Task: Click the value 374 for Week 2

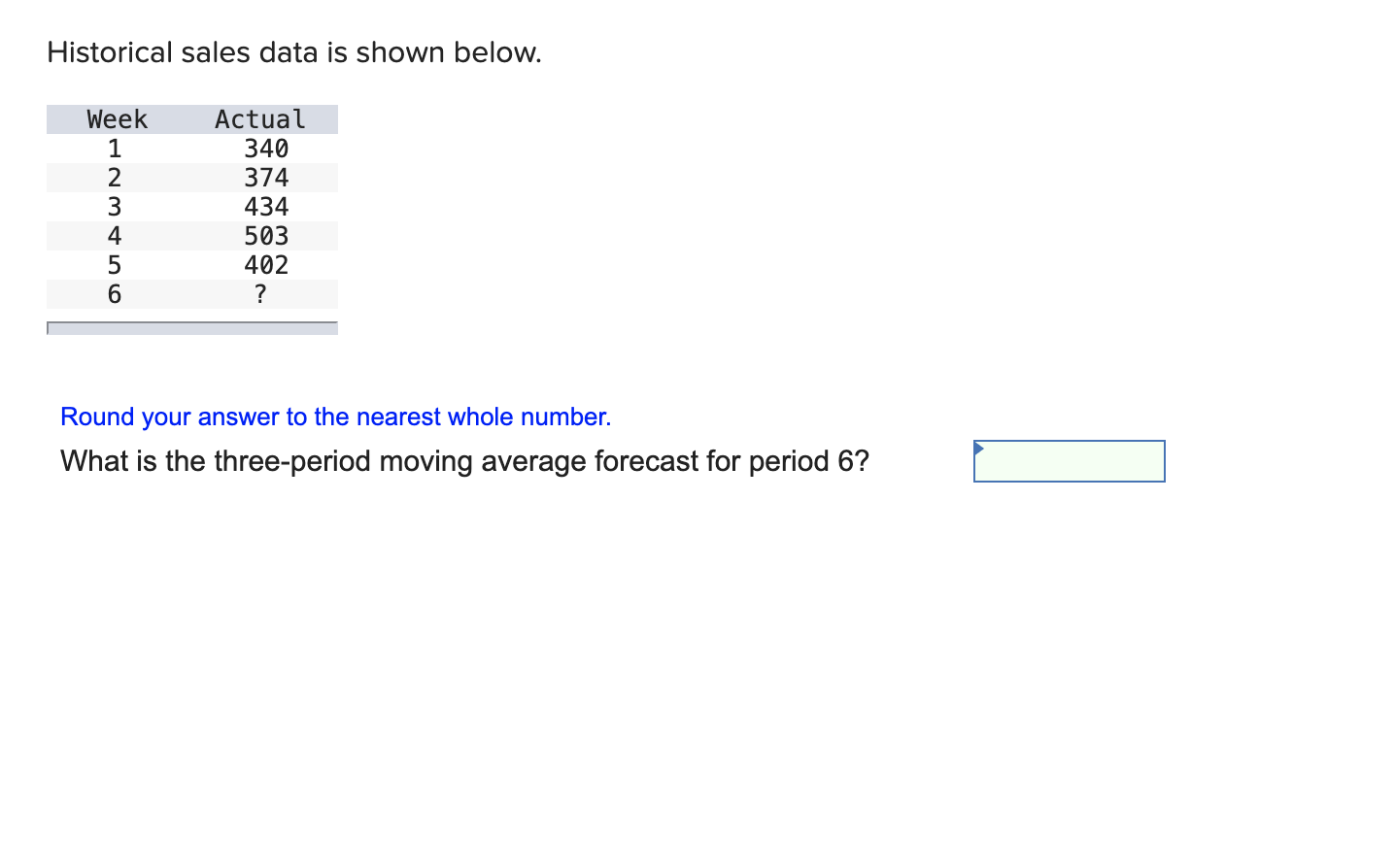Action: tap(266, 177)
